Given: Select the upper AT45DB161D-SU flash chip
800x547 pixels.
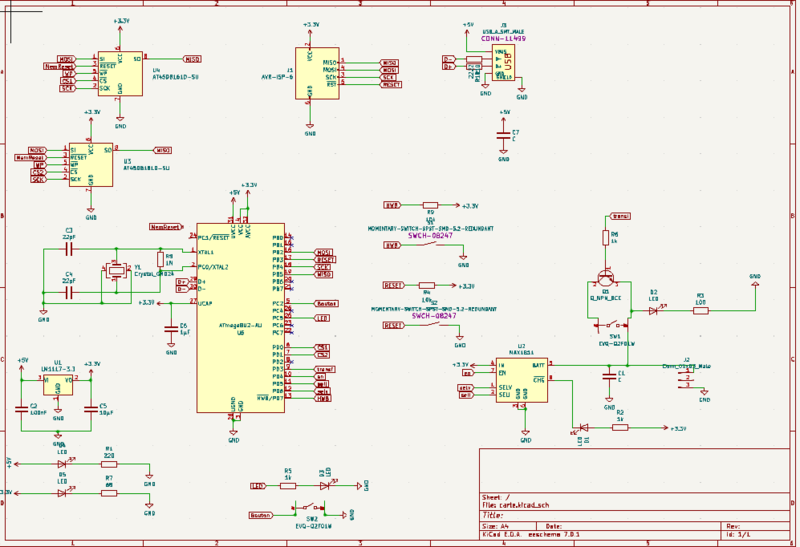Looking at the screenshot, I should (x=120, y=72).
